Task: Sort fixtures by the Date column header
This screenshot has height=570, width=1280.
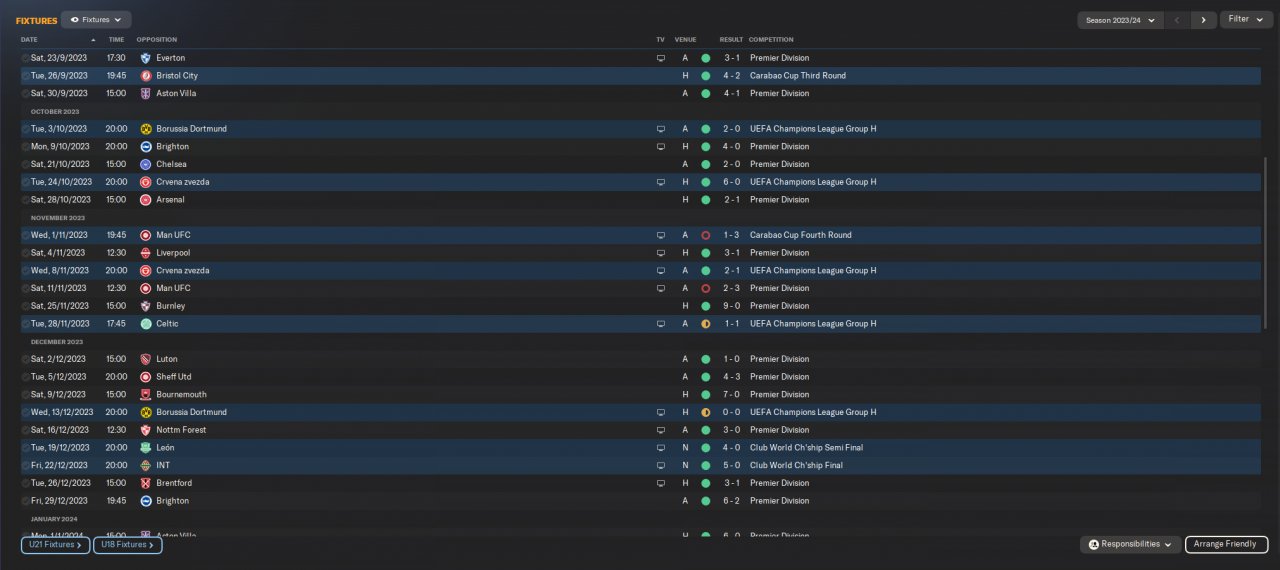Action: pos(29,40)
